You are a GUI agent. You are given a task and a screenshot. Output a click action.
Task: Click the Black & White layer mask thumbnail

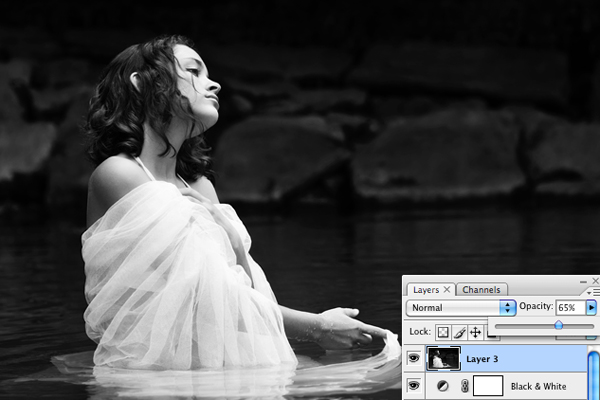click(488, 385)
